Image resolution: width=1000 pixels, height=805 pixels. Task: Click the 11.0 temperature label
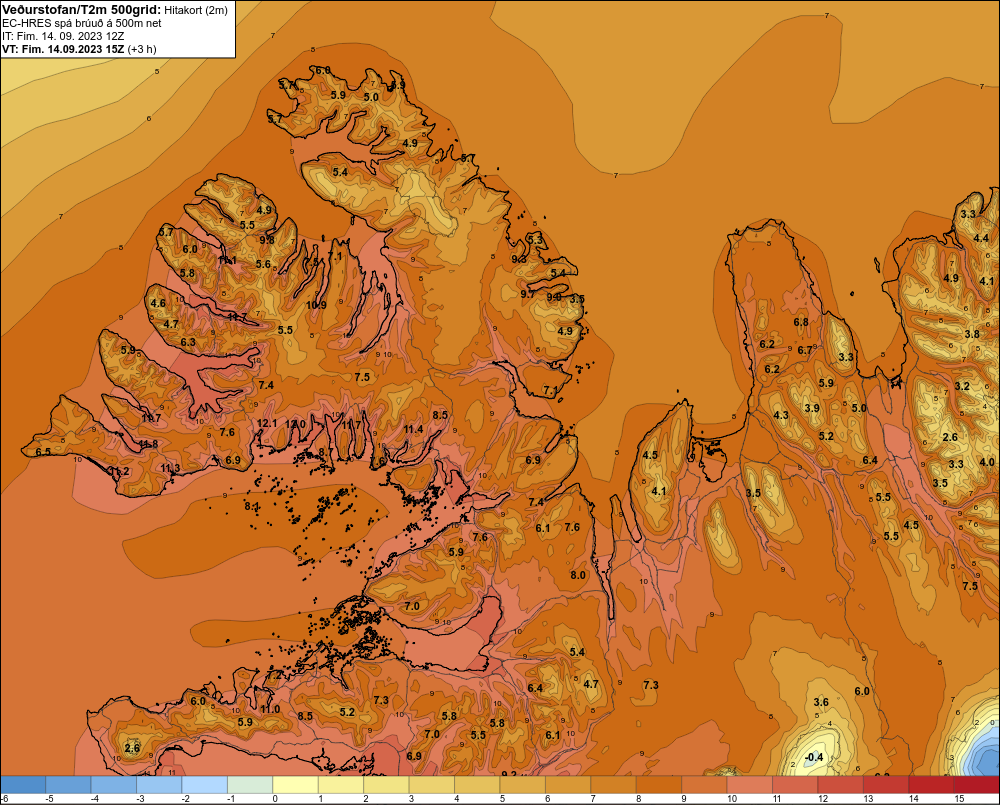coord(270,709)
